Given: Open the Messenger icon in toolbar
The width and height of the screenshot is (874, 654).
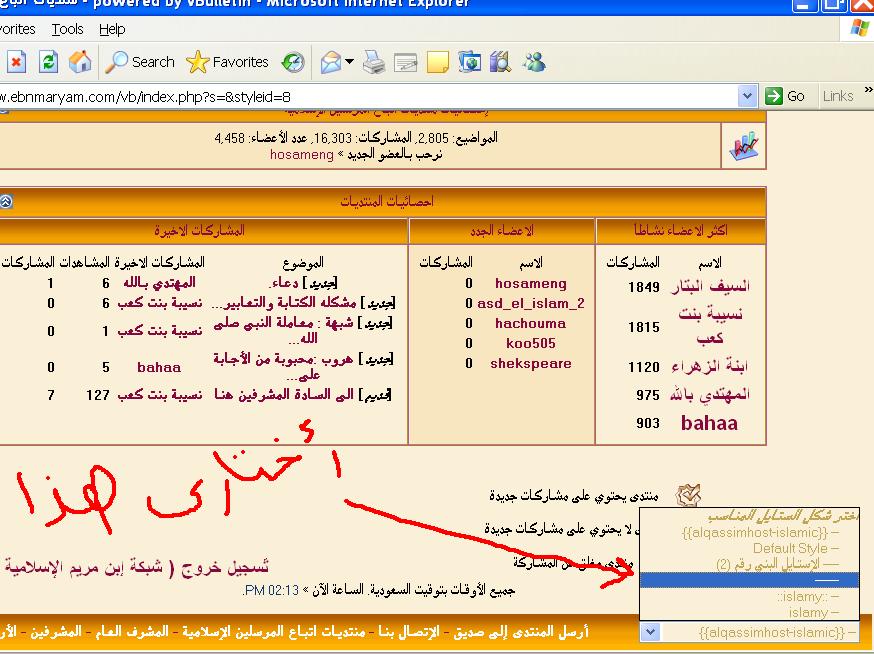Looking at the screenshot, I should coord(534,62).
